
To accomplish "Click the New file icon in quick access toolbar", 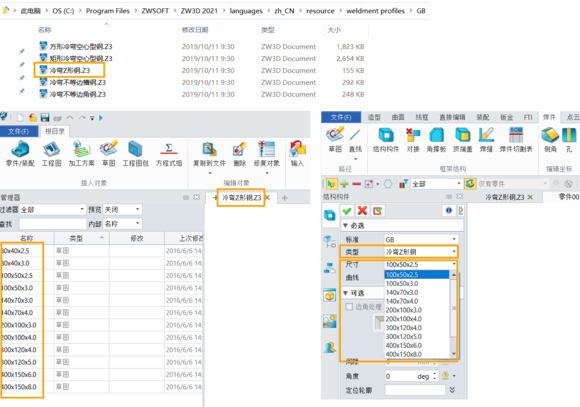I will (x=20, y=118).
